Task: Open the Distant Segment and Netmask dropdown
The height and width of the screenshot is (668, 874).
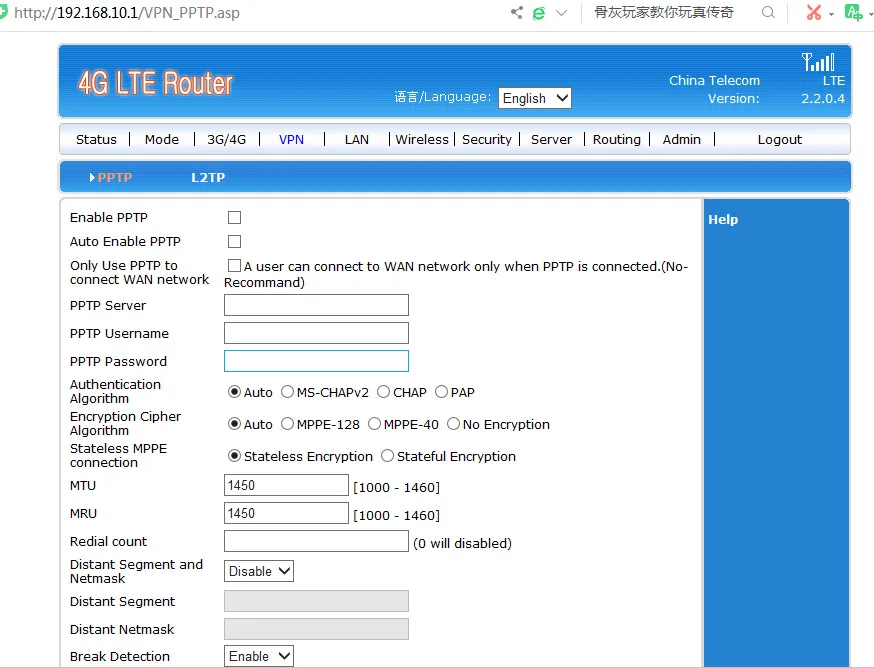Action: (x=258, y=571)
